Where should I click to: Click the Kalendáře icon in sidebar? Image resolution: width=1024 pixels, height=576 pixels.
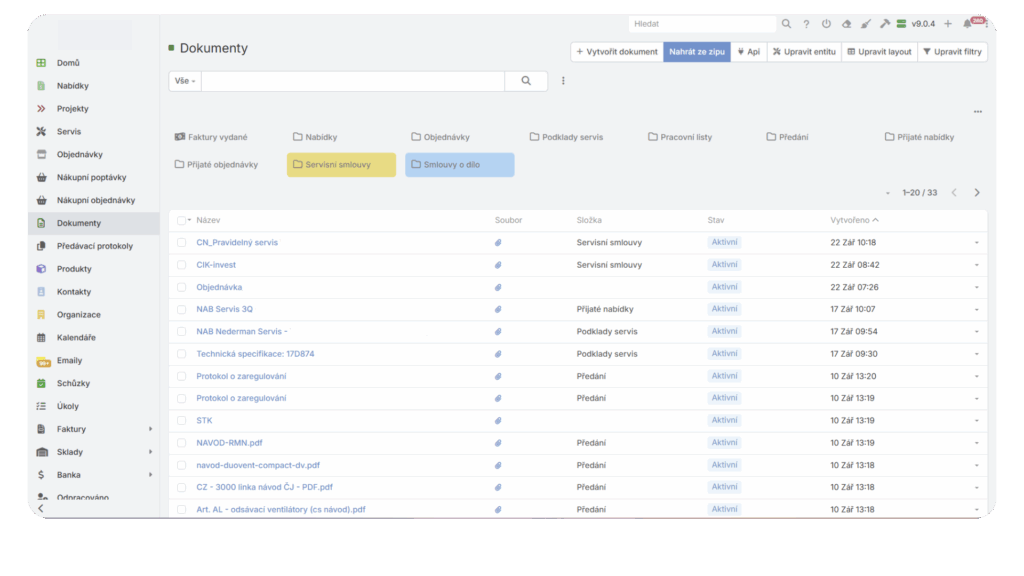41,338
